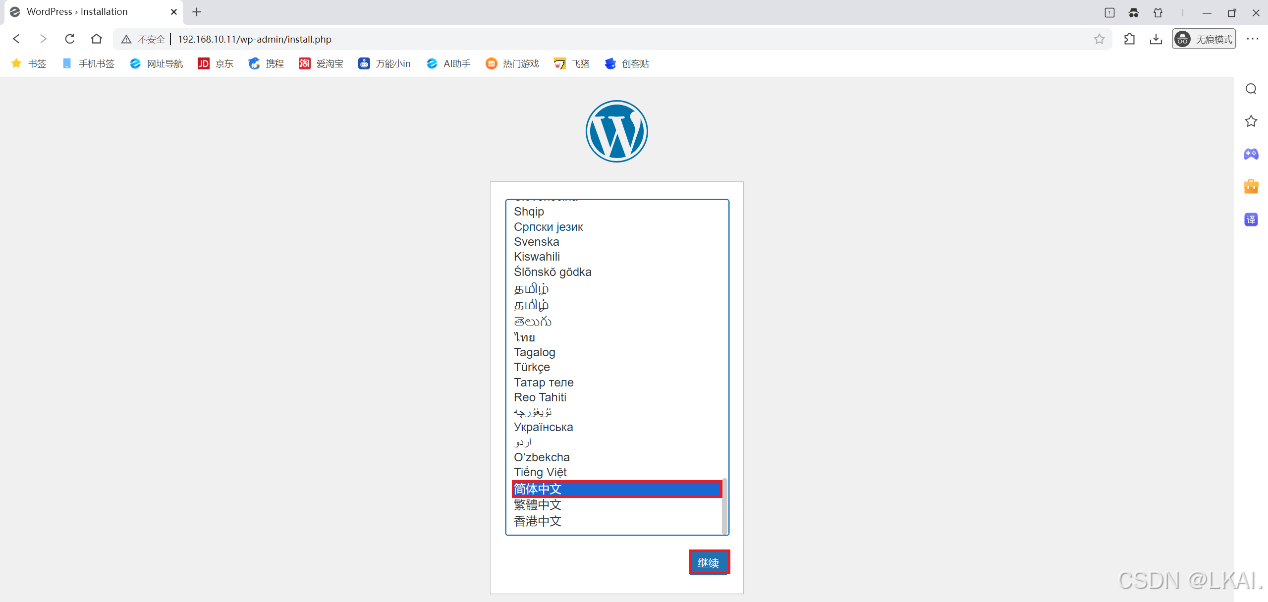This screenshot has height=602, width=1268.
Task: Open the 飞猪 bookmark
Action: pyautogui.click(x=571, y=63)
